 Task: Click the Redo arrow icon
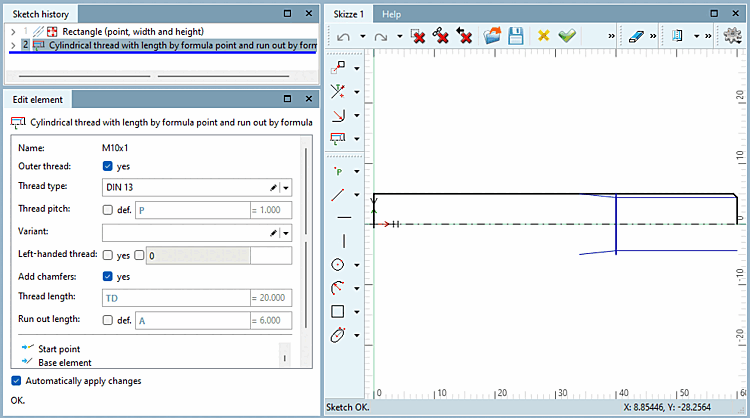[381, 36]
